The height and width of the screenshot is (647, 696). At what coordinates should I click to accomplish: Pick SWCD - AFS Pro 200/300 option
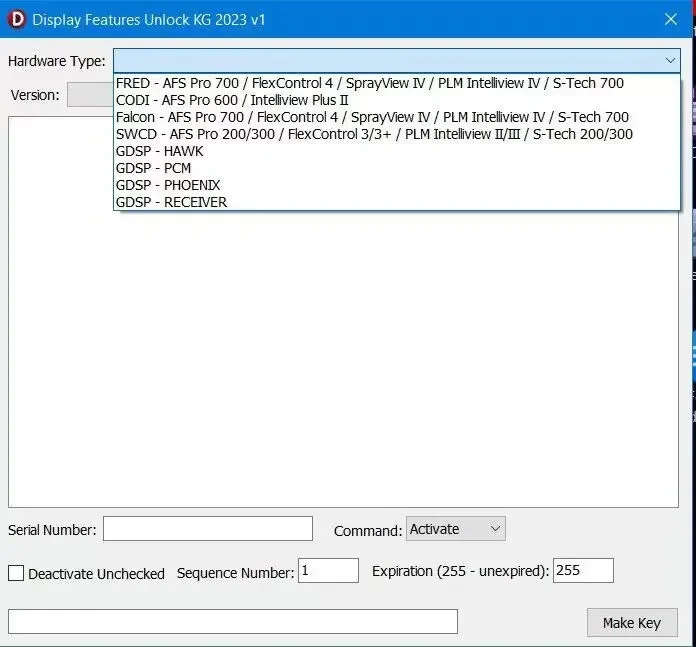click(x=396, y=134)
